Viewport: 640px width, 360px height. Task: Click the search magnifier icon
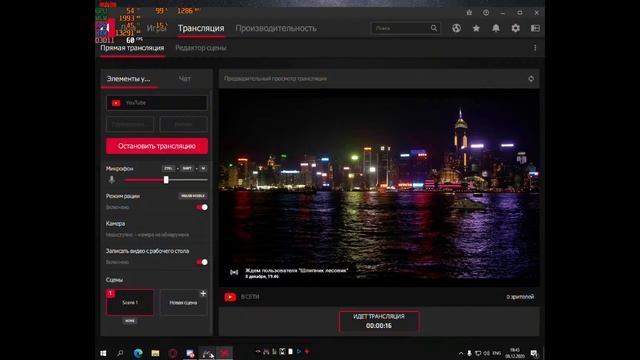[434, 28]
